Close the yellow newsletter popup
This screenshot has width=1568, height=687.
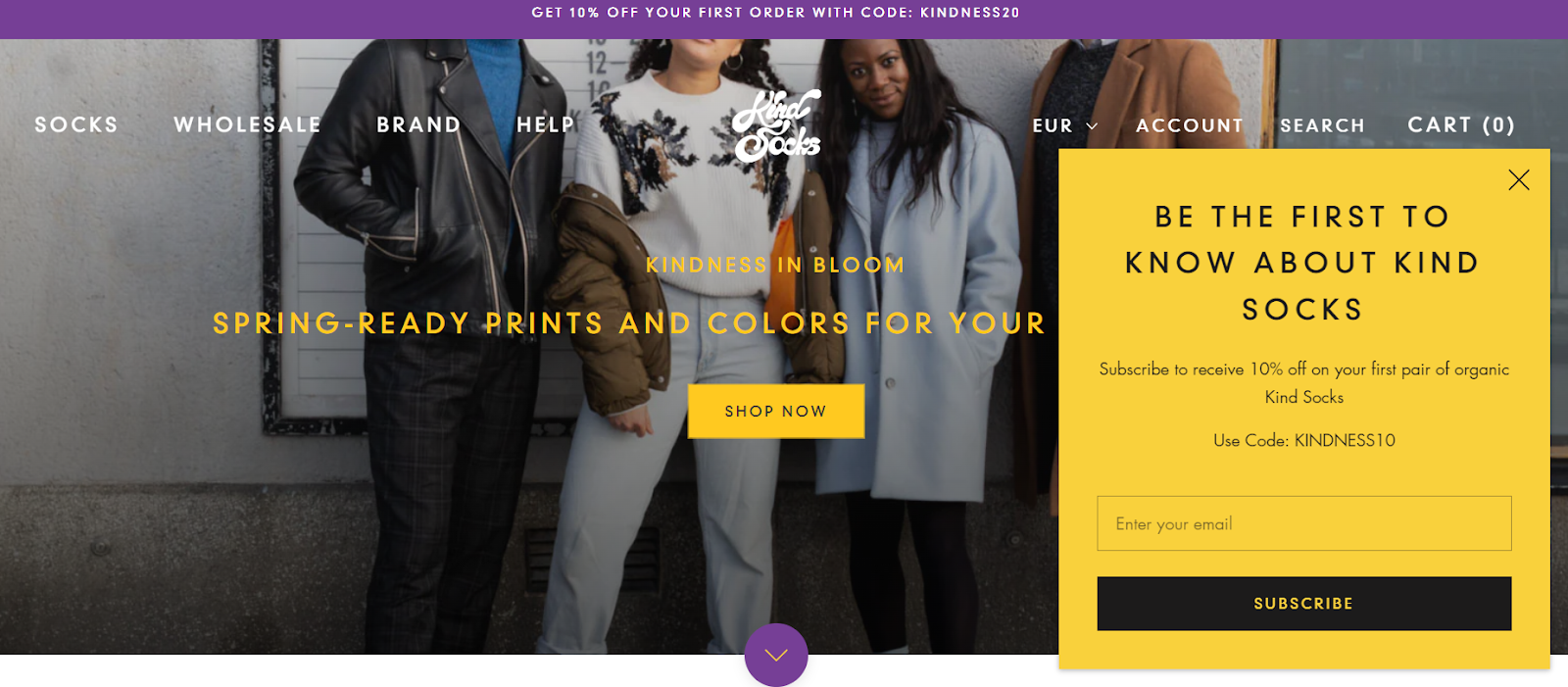pos(1519,179)
